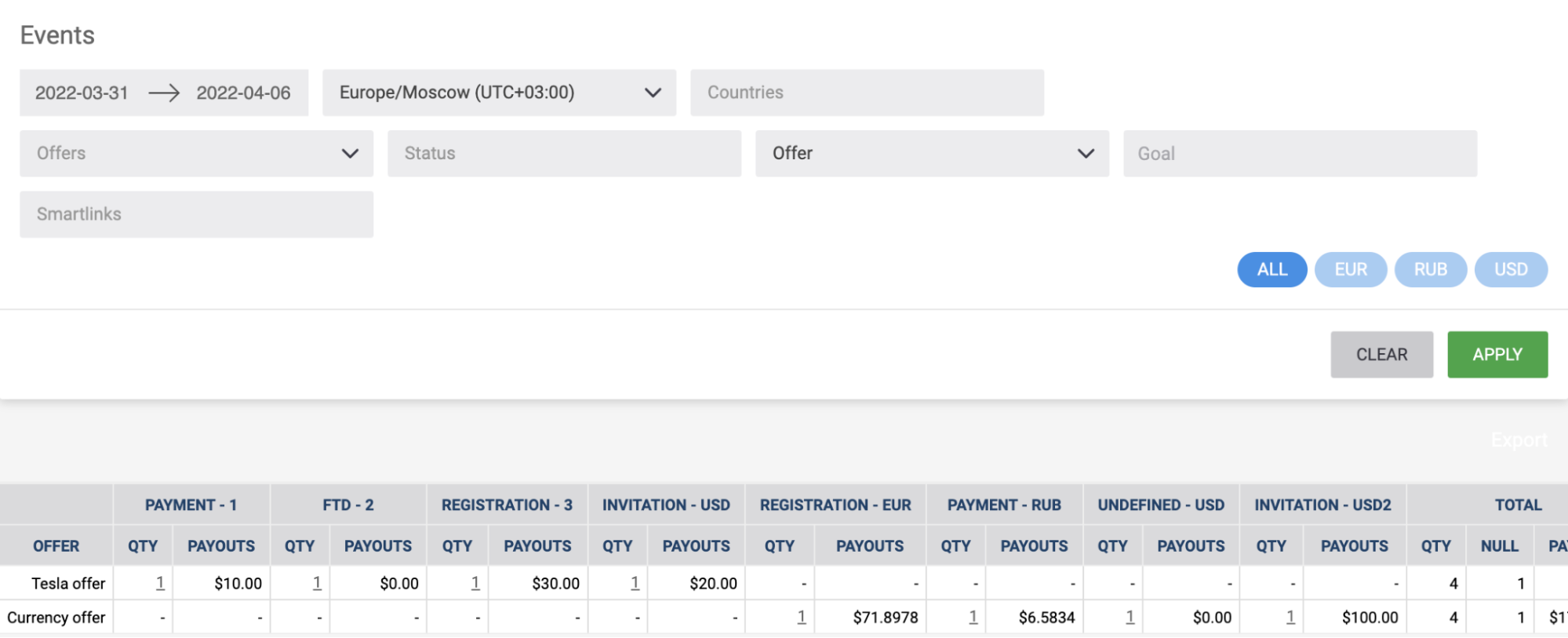
Task: Click the CLEAR filters button
Action: [x=1381, y=355]
